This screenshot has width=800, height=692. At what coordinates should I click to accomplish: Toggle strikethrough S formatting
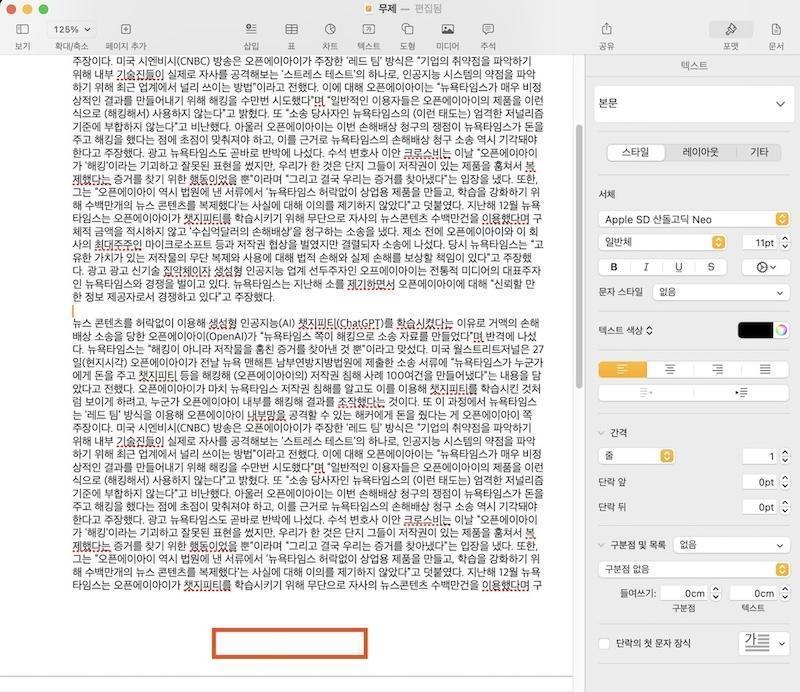(710, 267)
